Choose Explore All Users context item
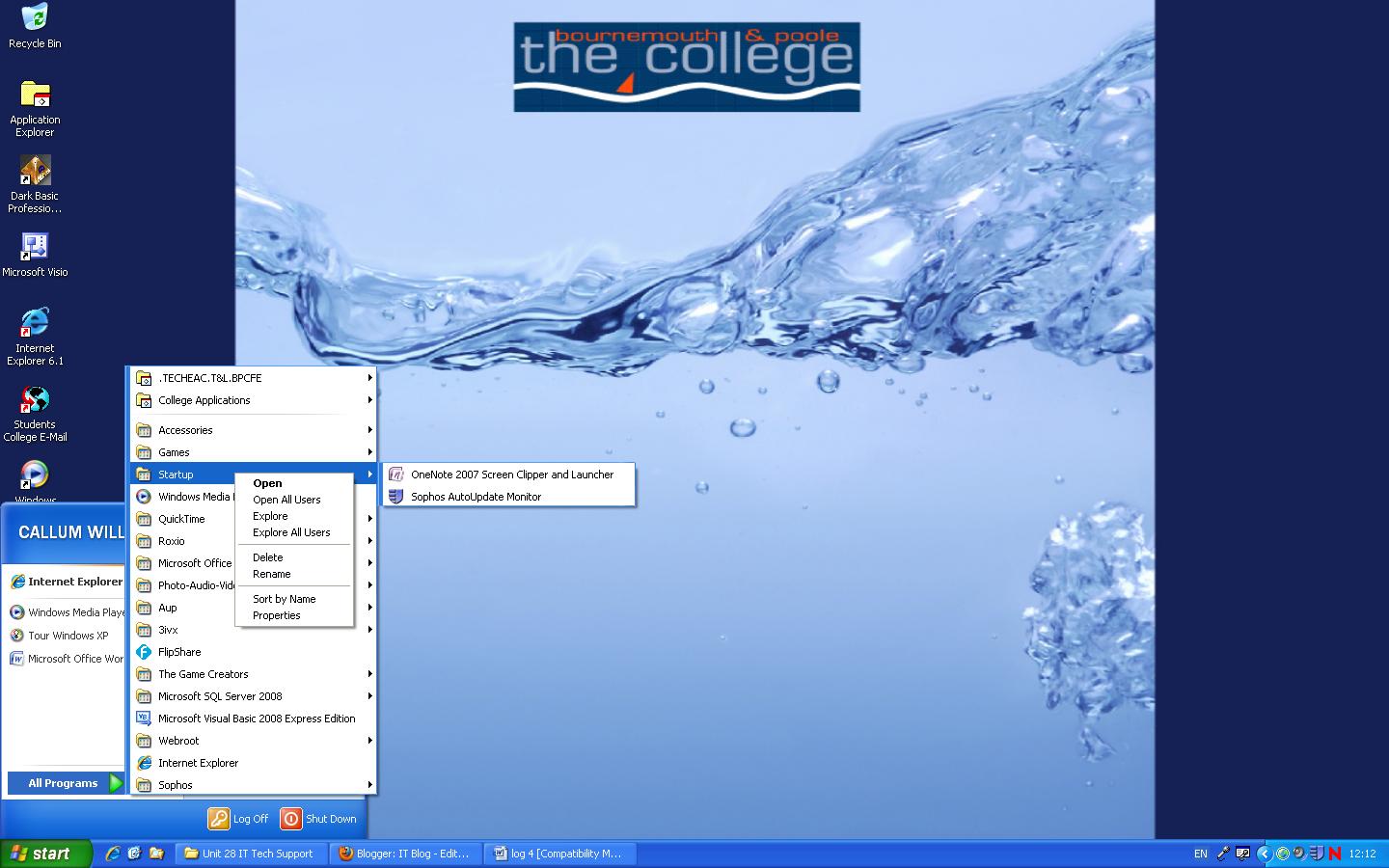Image resolution: width=1389 pixels, height=868 pixels. 294,532
